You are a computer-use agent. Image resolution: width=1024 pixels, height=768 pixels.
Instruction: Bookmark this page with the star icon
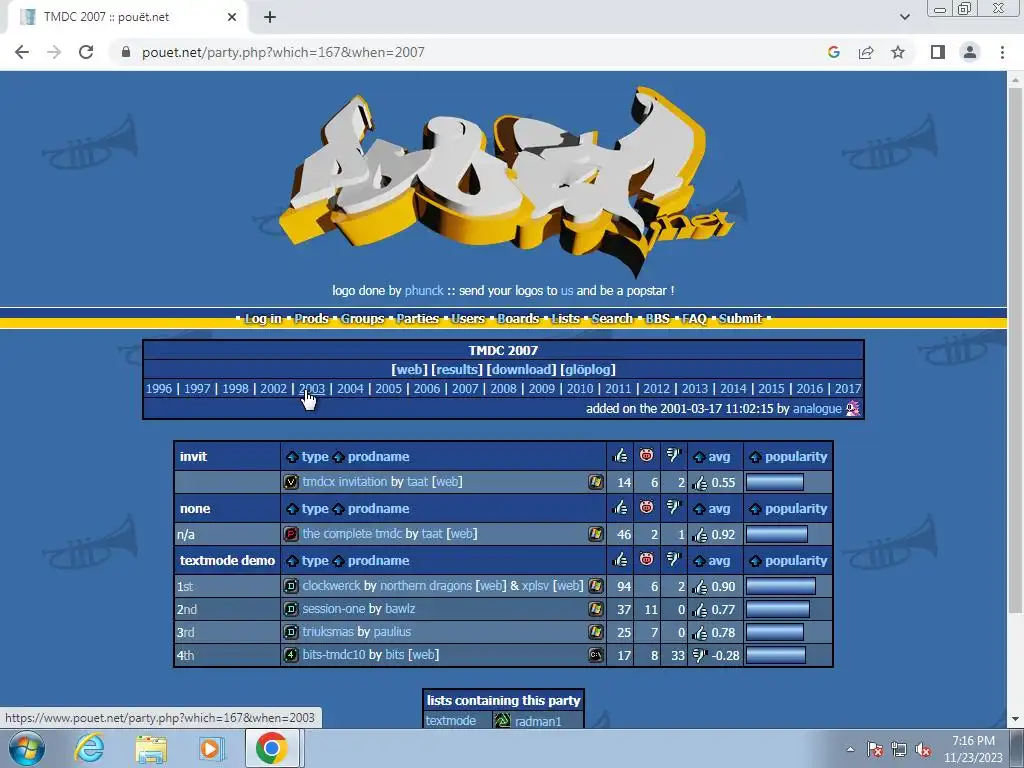point(898,52)
